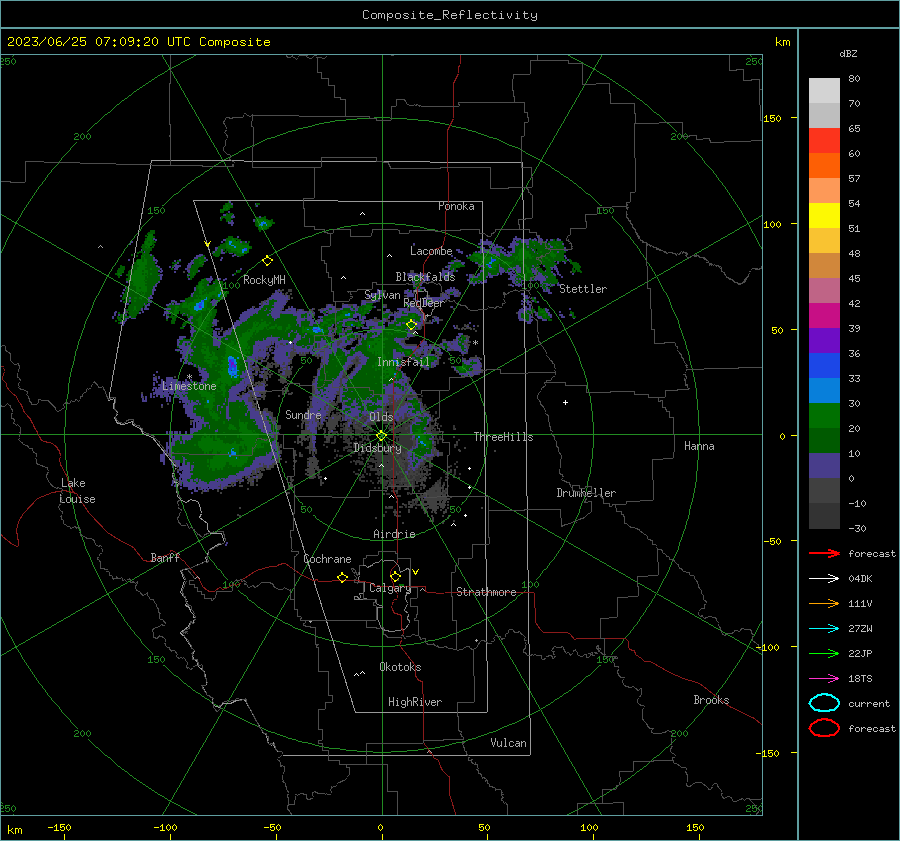Viewport: 900px width, 841px height.
Task: Click the Composite_Reflectivity title
Action: point(450,15)
